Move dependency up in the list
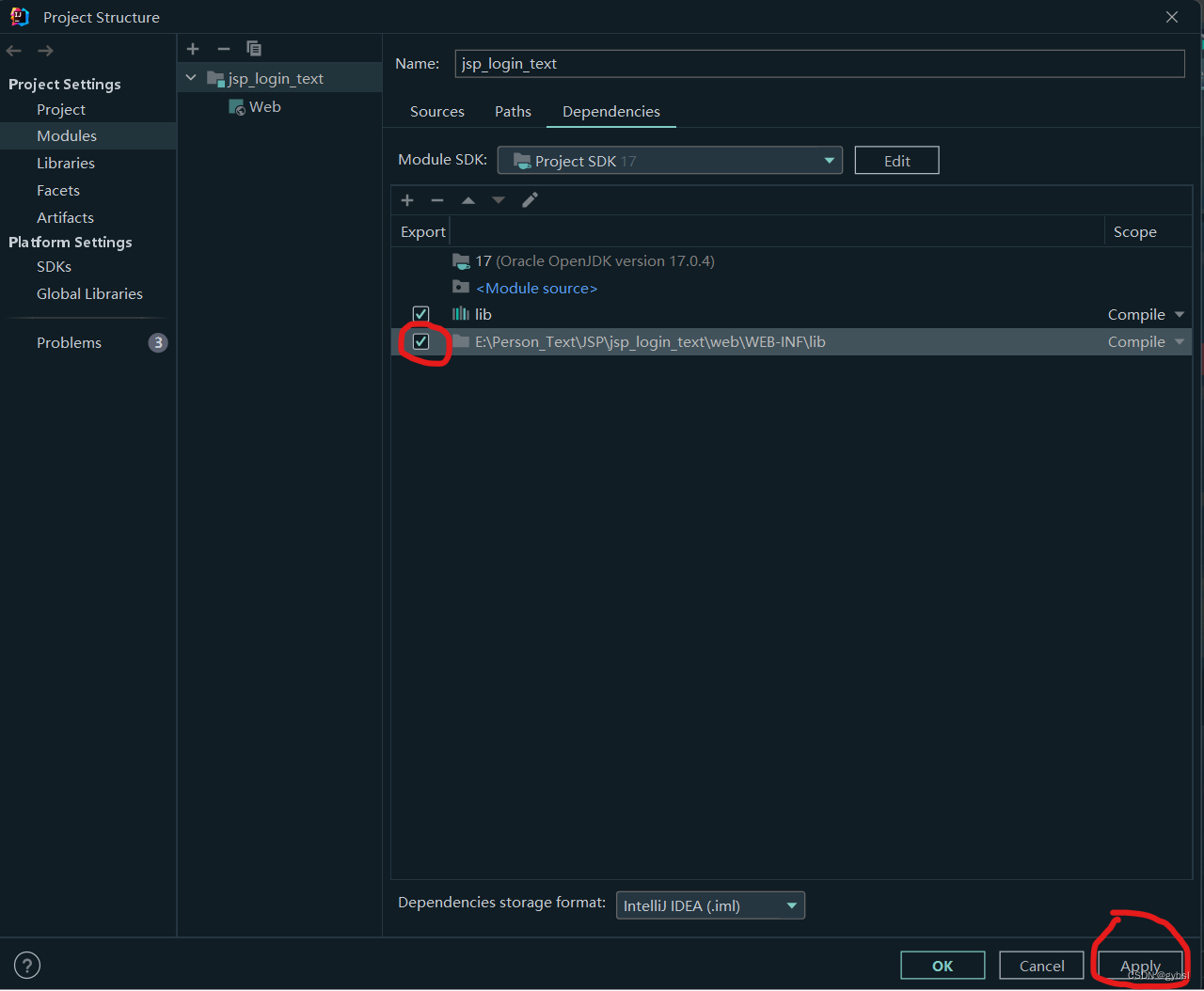The height and width of the screenshot is (991, 1204). pyautogui.click(x=468, y=200)
